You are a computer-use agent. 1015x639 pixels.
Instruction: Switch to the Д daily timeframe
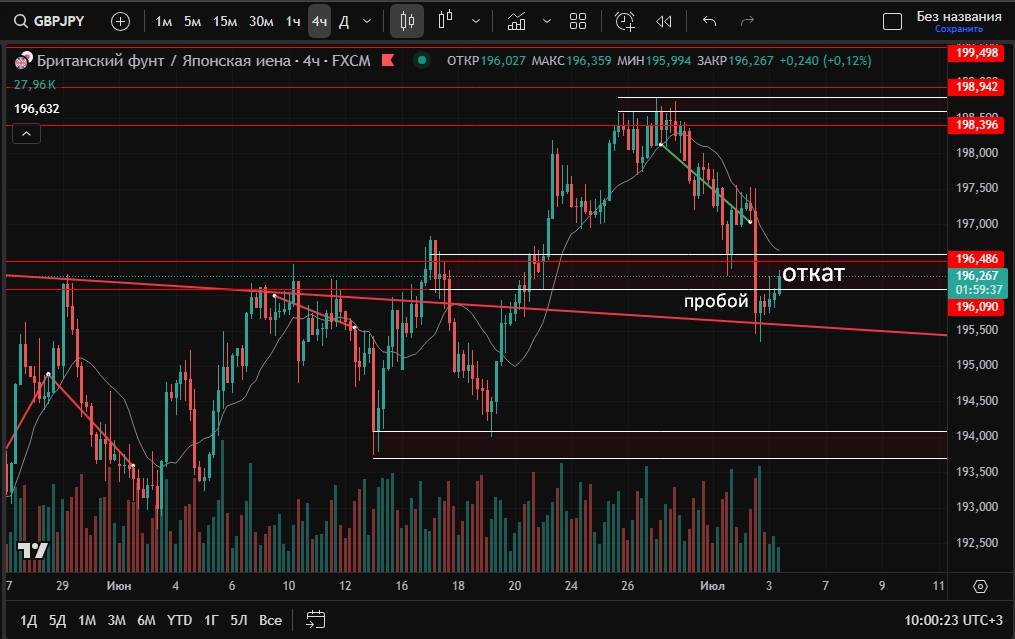pyautogui.click(x=344, y=21)
